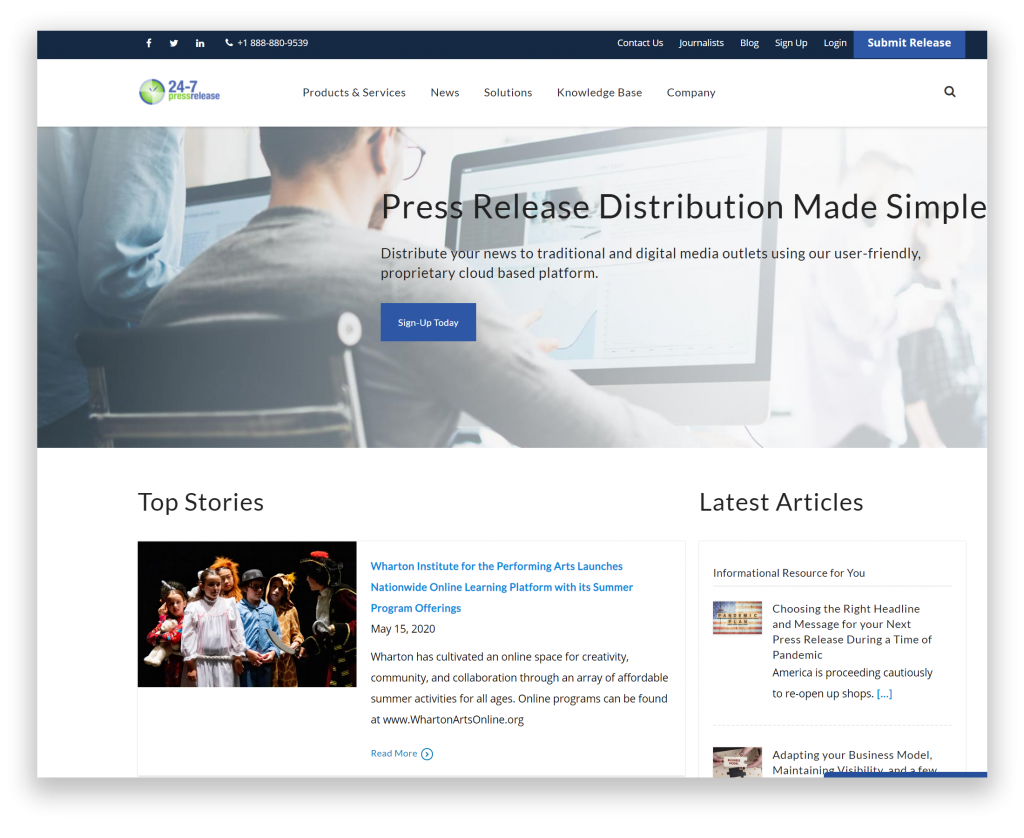Click the Read More arrow icon
Screen dimensions: 1024x838
(427, 754)
